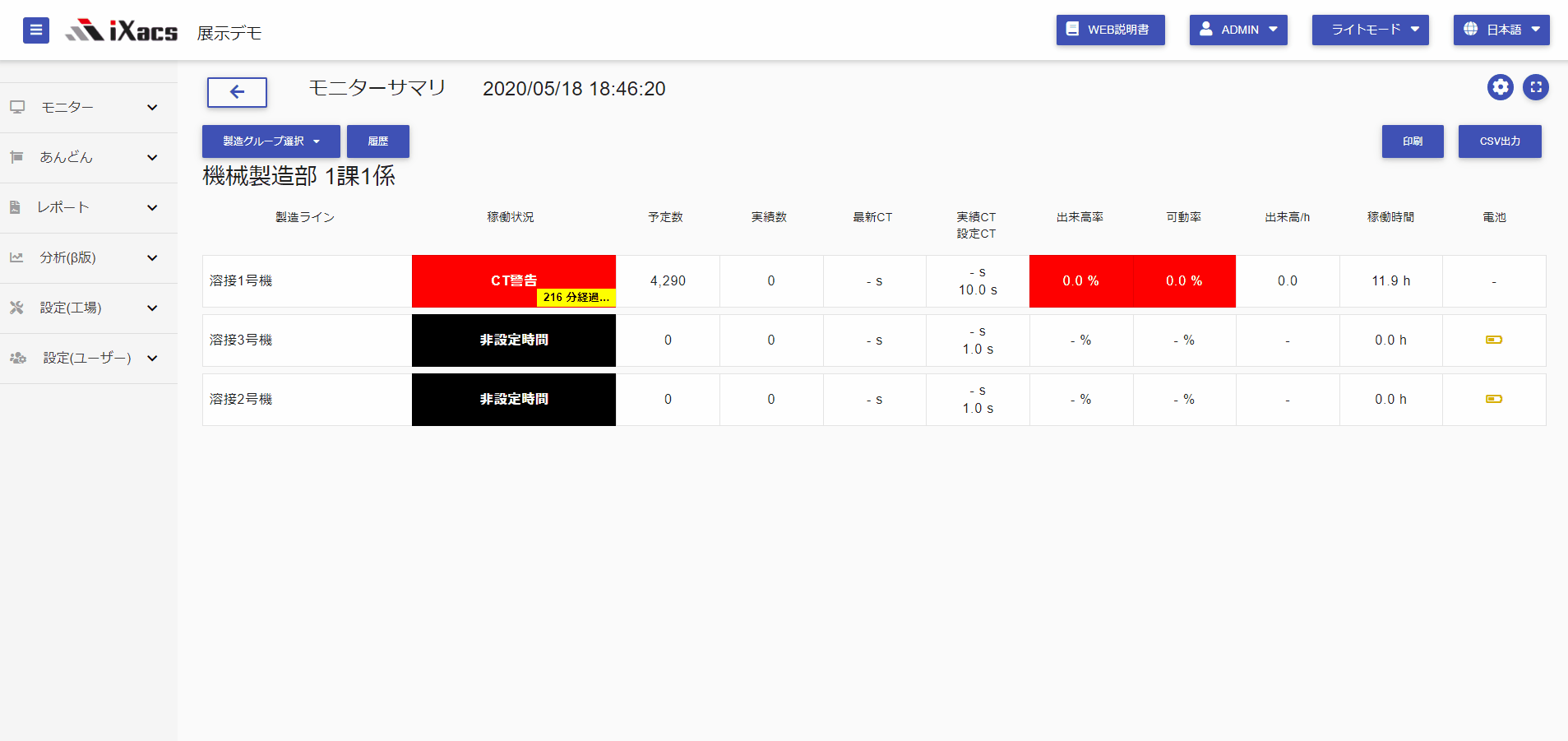
Task: Click the 実績数 column header
Action: point(770,217)
